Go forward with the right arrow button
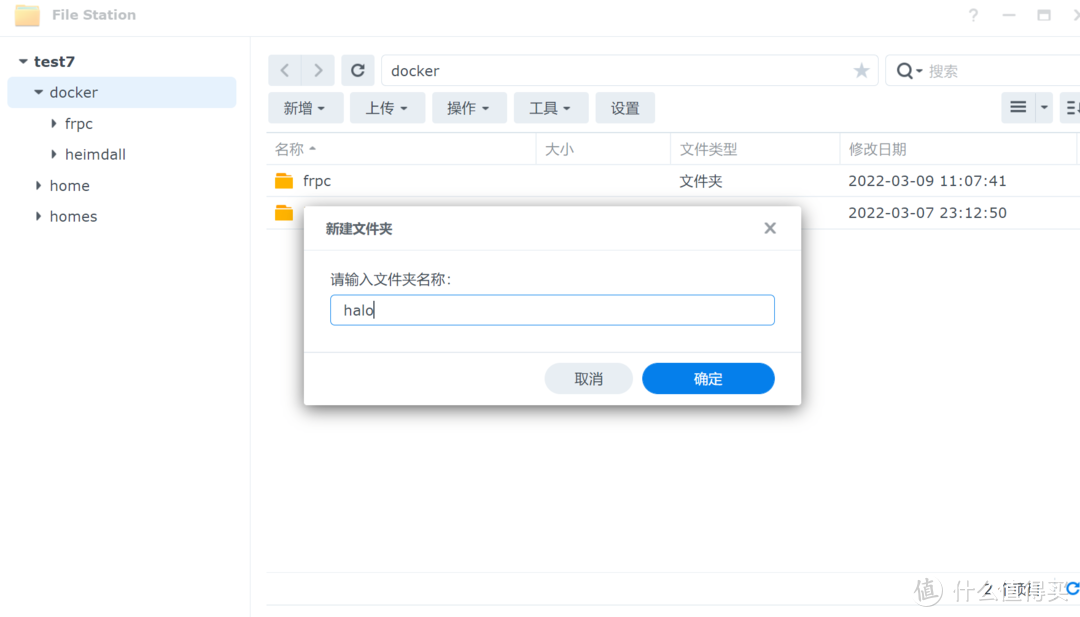Viewport: 1080px width, 617px height. (x=318, y=70)
